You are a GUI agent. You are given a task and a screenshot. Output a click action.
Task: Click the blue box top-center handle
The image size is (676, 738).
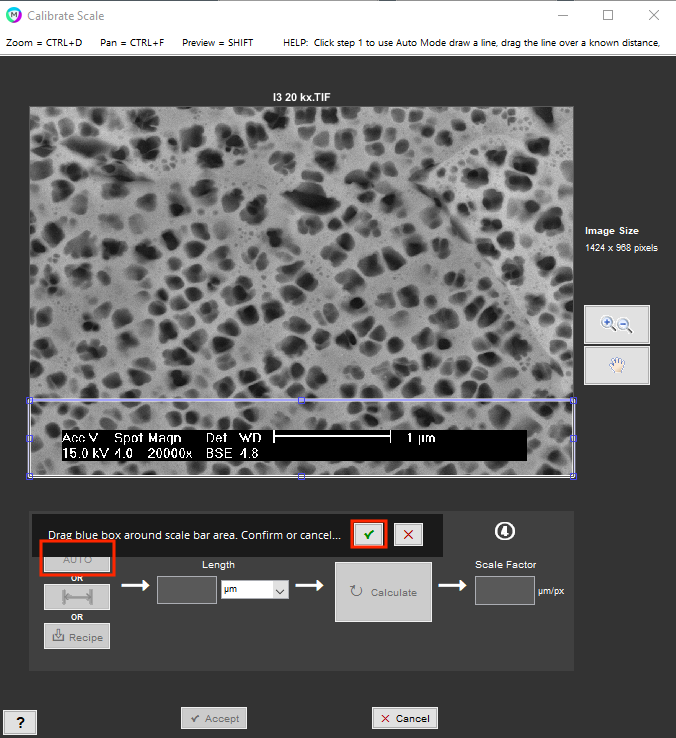coord(301,400)
